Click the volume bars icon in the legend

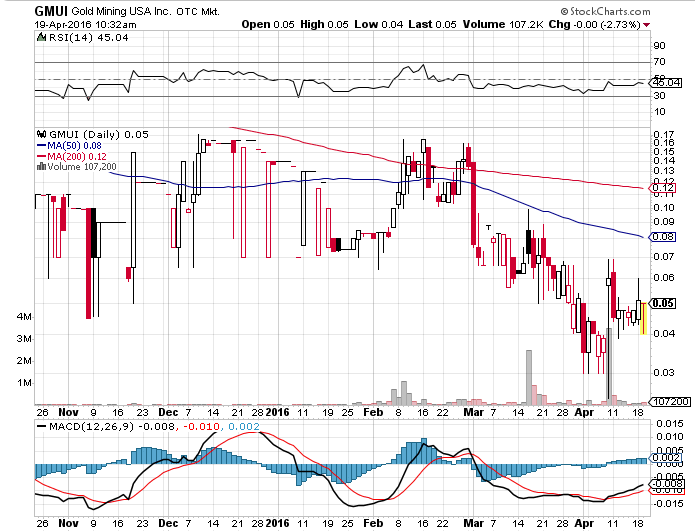pos(41,167)
